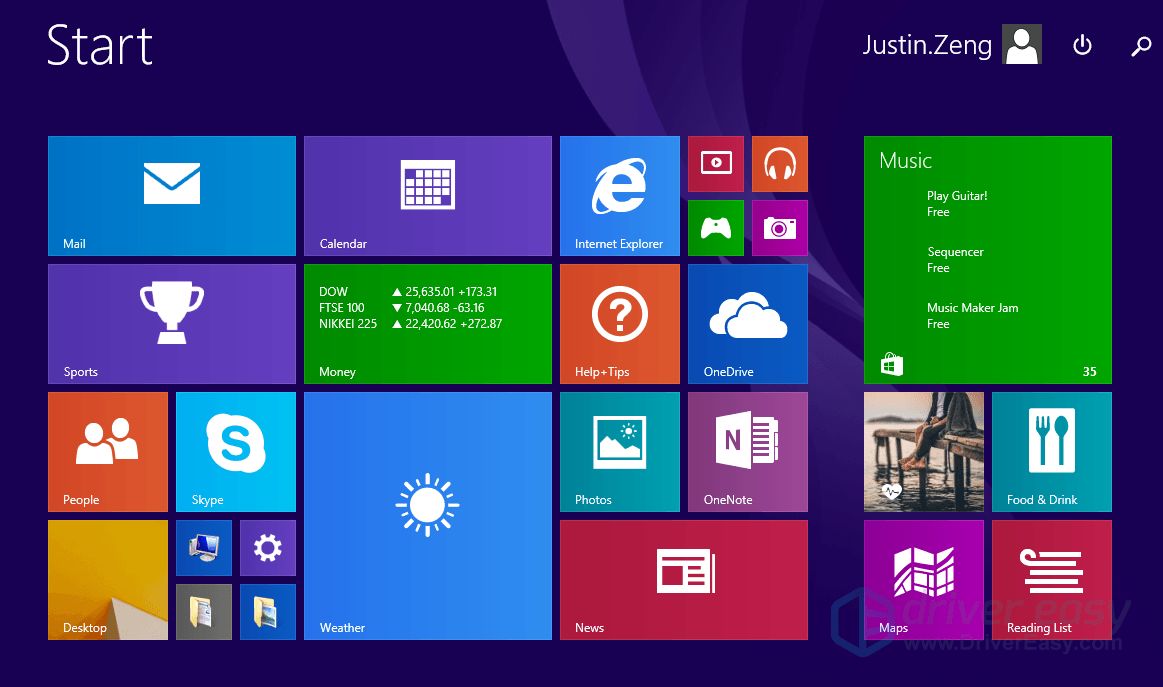Open the Desktop tile
1163x687 pixels.
[x=108, y=580]
